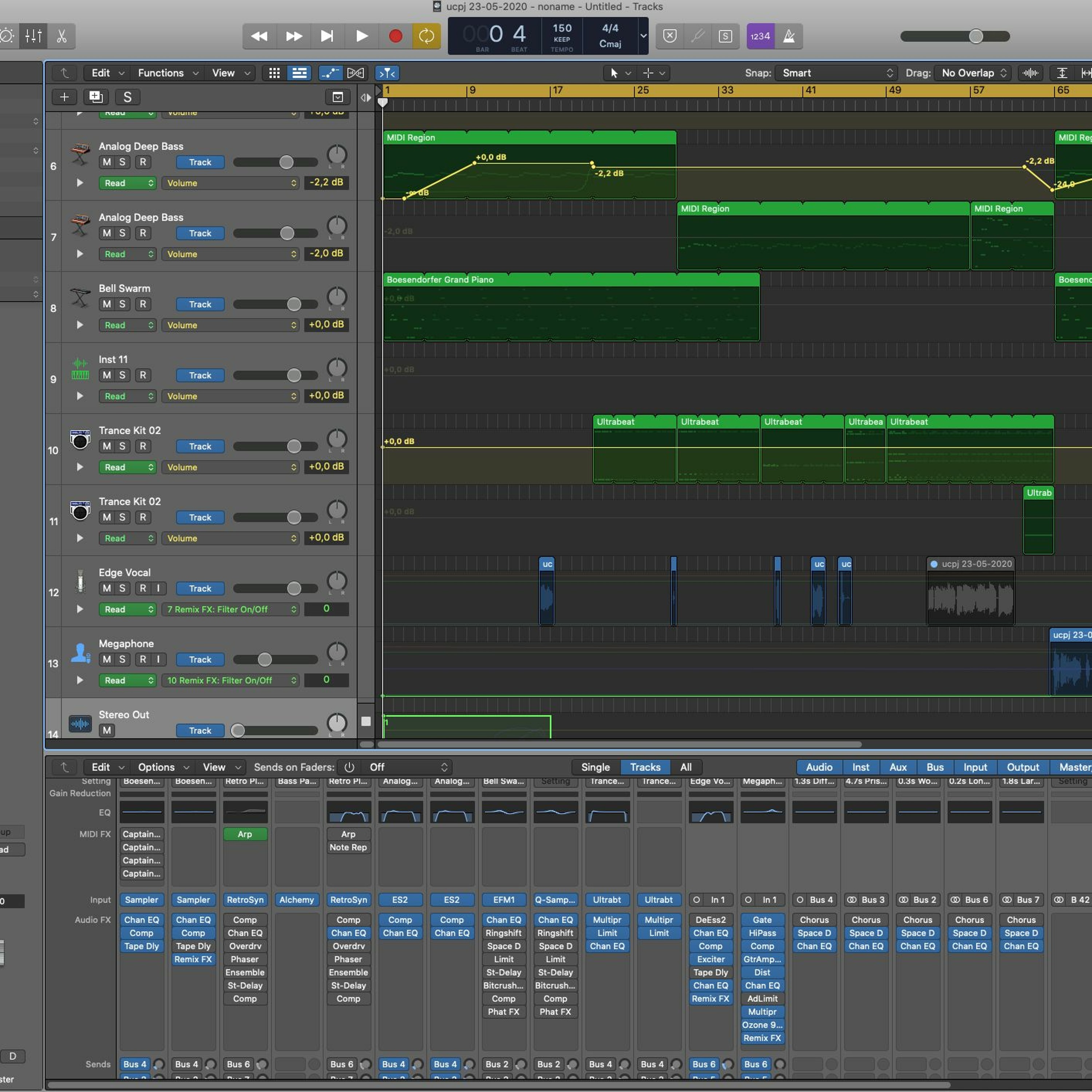Screen dimensions: 1092x1092
Task: Toggle the Cycle mode button
Action: (426, 36)
